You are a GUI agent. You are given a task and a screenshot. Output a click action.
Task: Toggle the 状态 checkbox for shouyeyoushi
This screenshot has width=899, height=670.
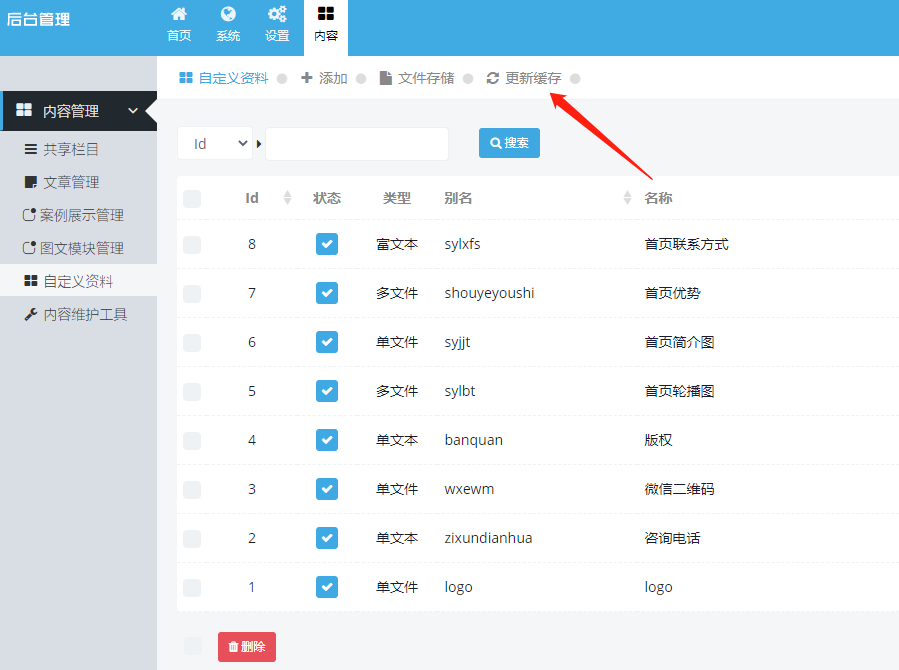pos(327,293)
